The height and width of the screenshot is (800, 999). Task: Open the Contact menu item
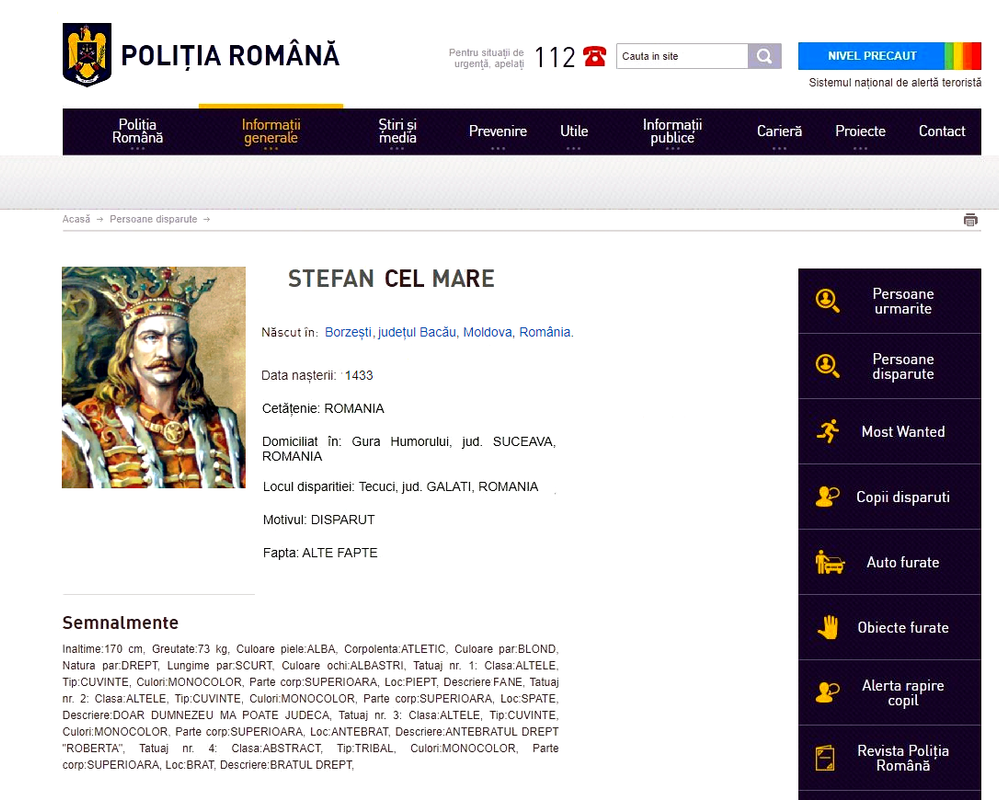942,131
